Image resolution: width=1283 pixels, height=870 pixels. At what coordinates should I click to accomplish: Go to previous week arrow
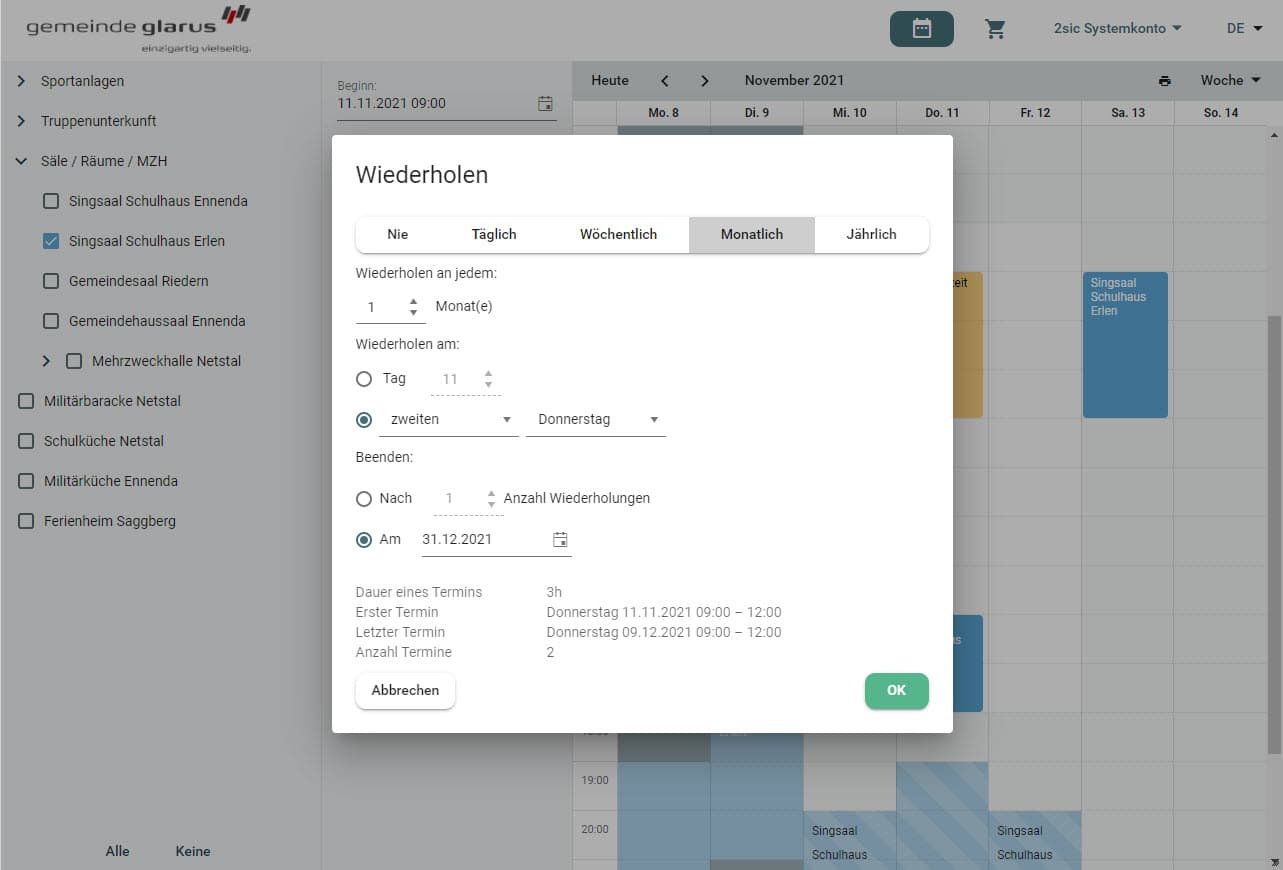[665, 81]
